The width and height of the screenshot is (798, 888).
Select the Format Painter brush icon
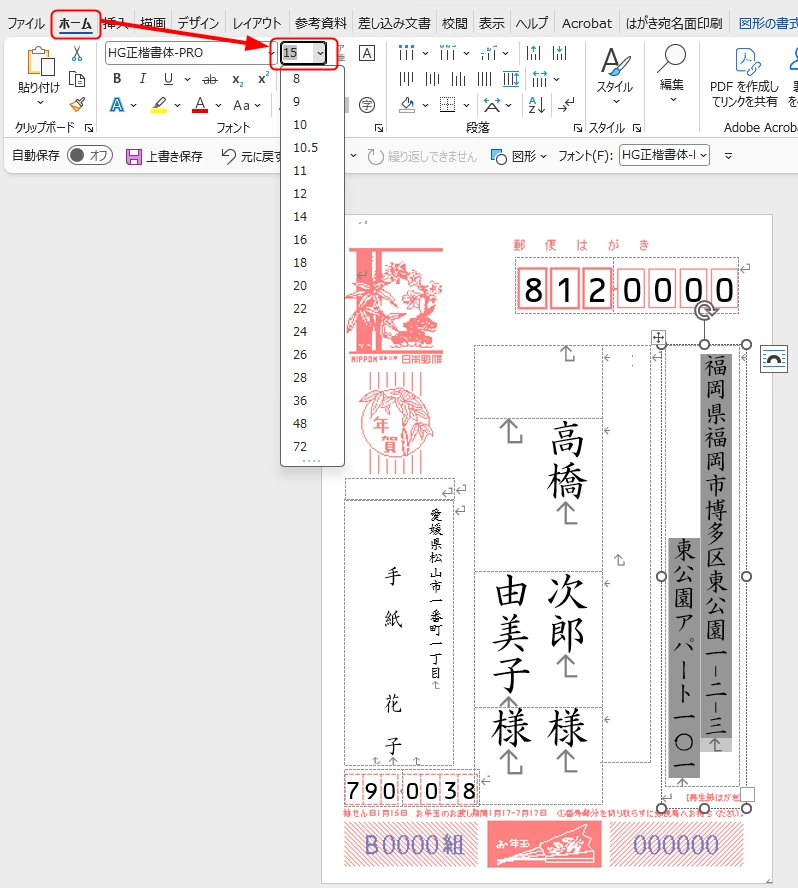77,104
